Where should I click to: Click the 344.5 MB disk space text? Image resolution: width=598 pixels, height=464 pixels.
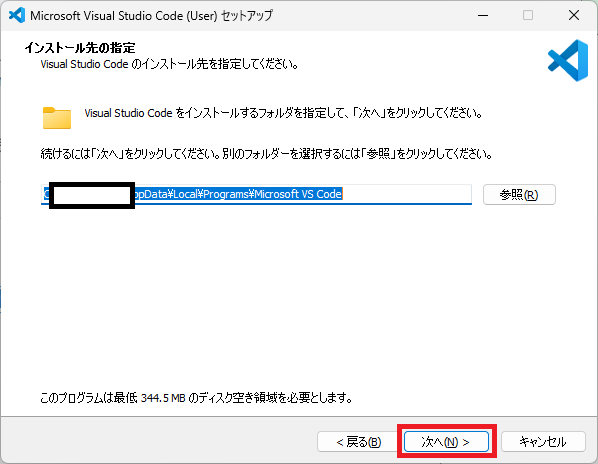tap(163, 398)
